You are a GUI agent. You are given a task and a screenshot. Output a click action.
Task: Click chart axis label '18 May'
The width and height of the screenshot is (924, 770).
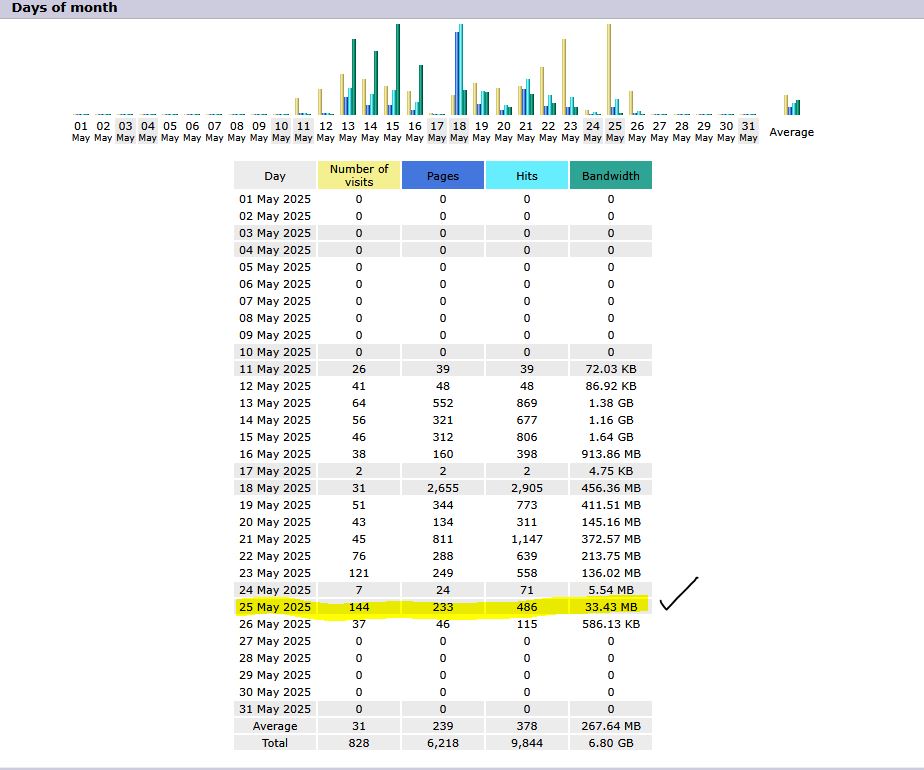click(x=459, y=131)
